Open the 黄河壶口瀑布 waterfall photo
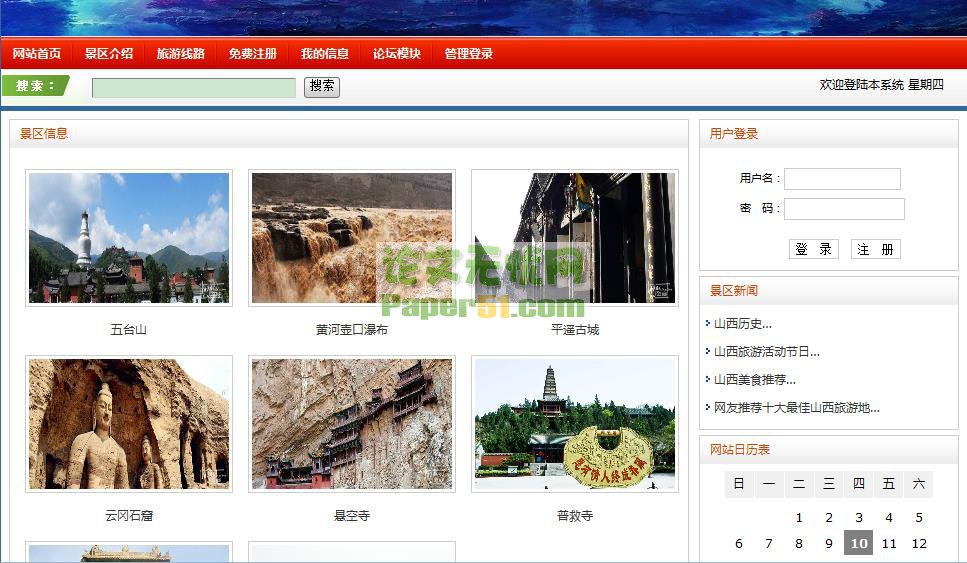Viewport: 967px width, 563px height. click(x=352, y=238)
